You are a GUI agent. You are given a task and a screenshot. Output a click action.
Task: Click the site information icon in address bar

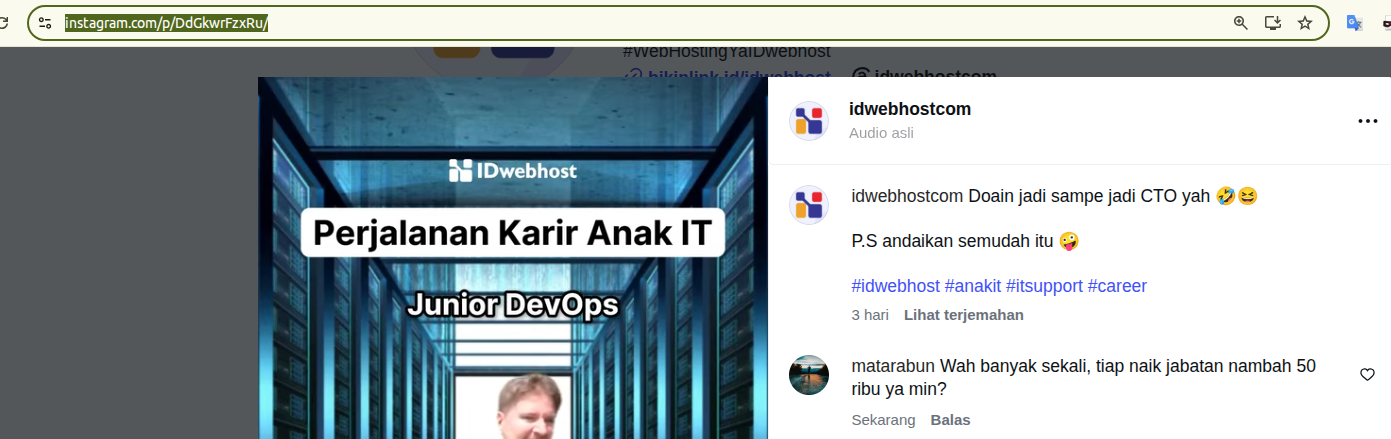pyautogui.click(x=45, y=23)
